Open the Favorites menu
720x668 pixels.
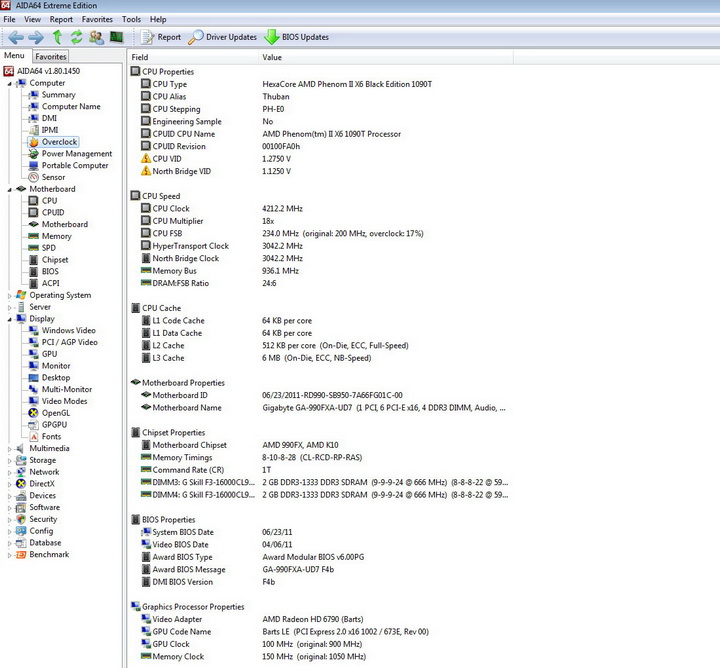(97, 19)
